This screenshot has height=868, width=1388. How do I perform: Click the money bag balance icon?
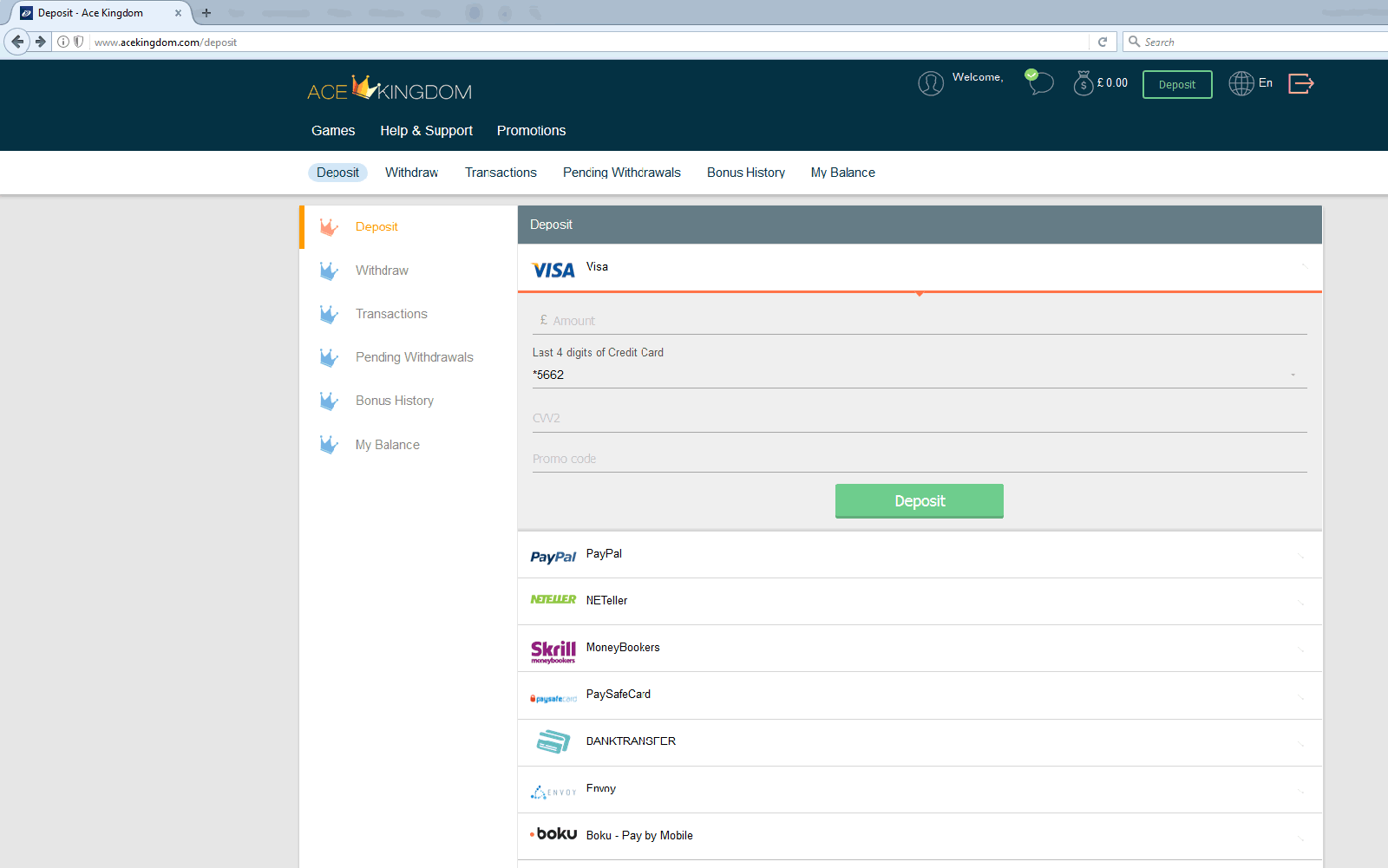click(1084, 83)
